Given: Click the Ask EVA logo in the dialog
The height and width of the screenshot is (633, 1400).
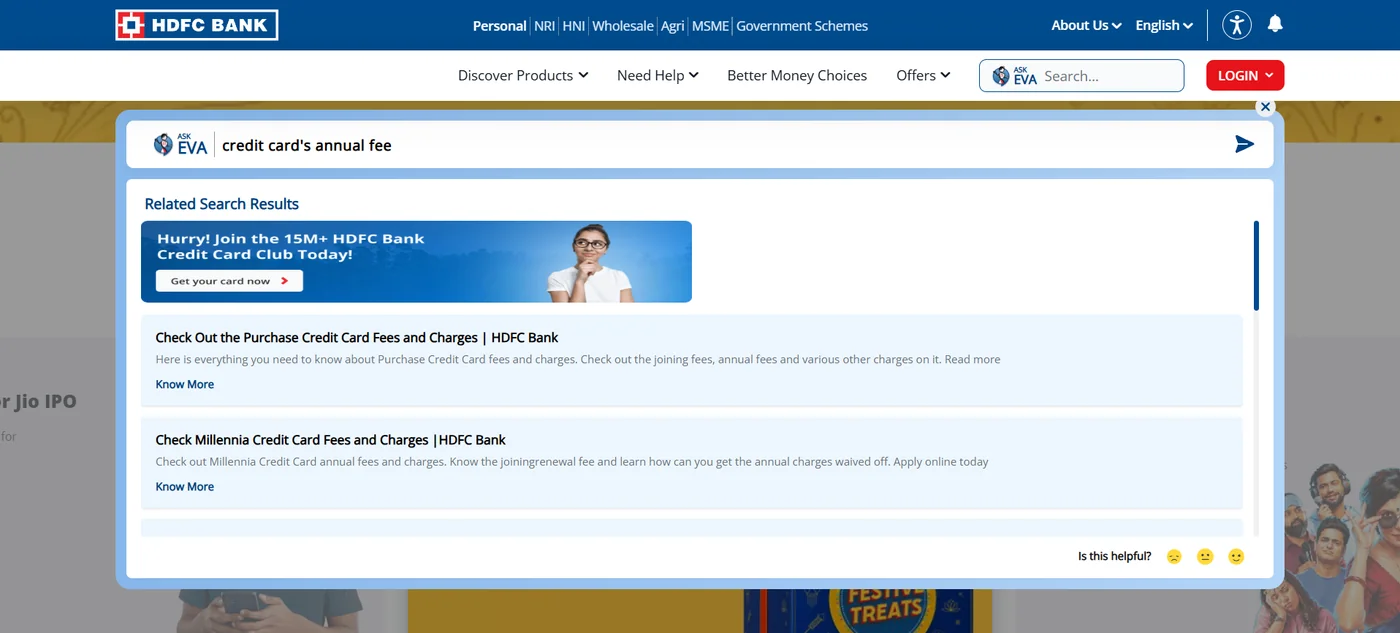Looking at the screenshot, I should (x=180, y=145).
